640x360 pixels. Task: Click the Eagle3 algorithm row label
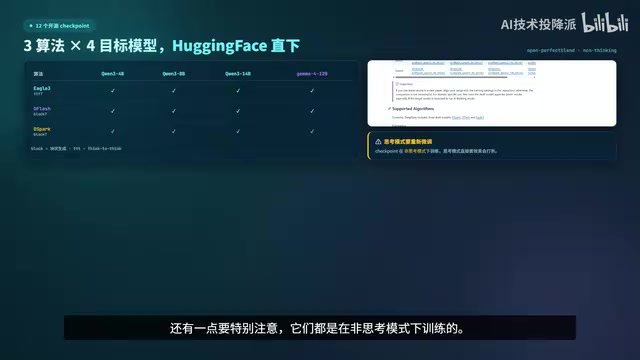click(42, 88)
